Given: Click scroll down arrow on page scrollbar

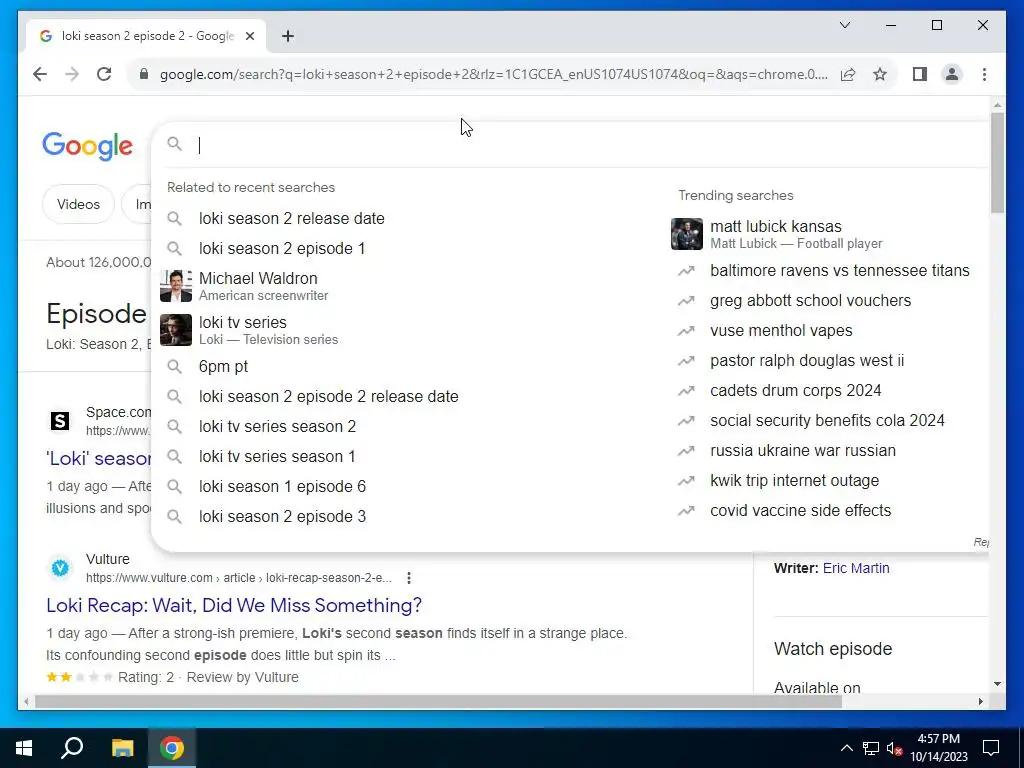Looking at the screenshot, I should pos(997,684).
